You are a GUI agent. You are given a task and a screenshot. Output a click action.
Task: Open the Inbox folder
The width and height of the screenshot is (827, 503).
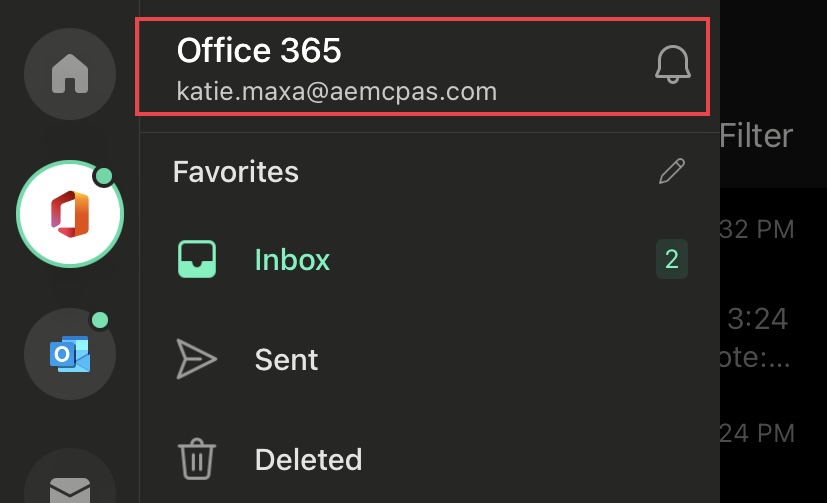click(x=430, y=259)
